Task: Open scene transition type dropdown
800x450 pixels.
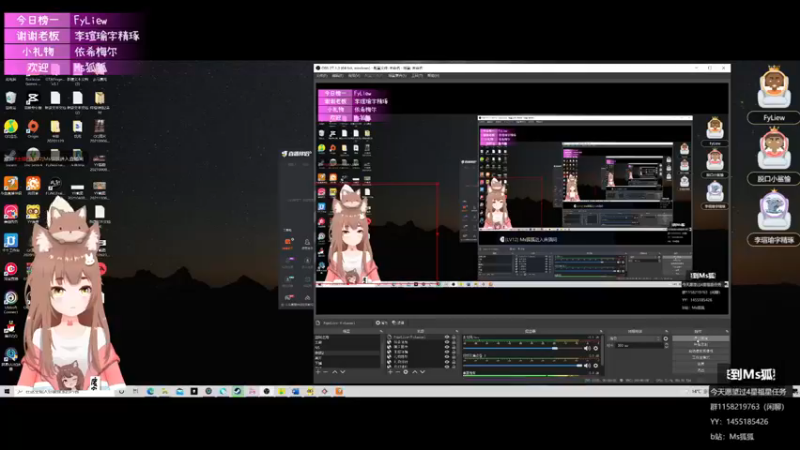Action: coord(635,339)
